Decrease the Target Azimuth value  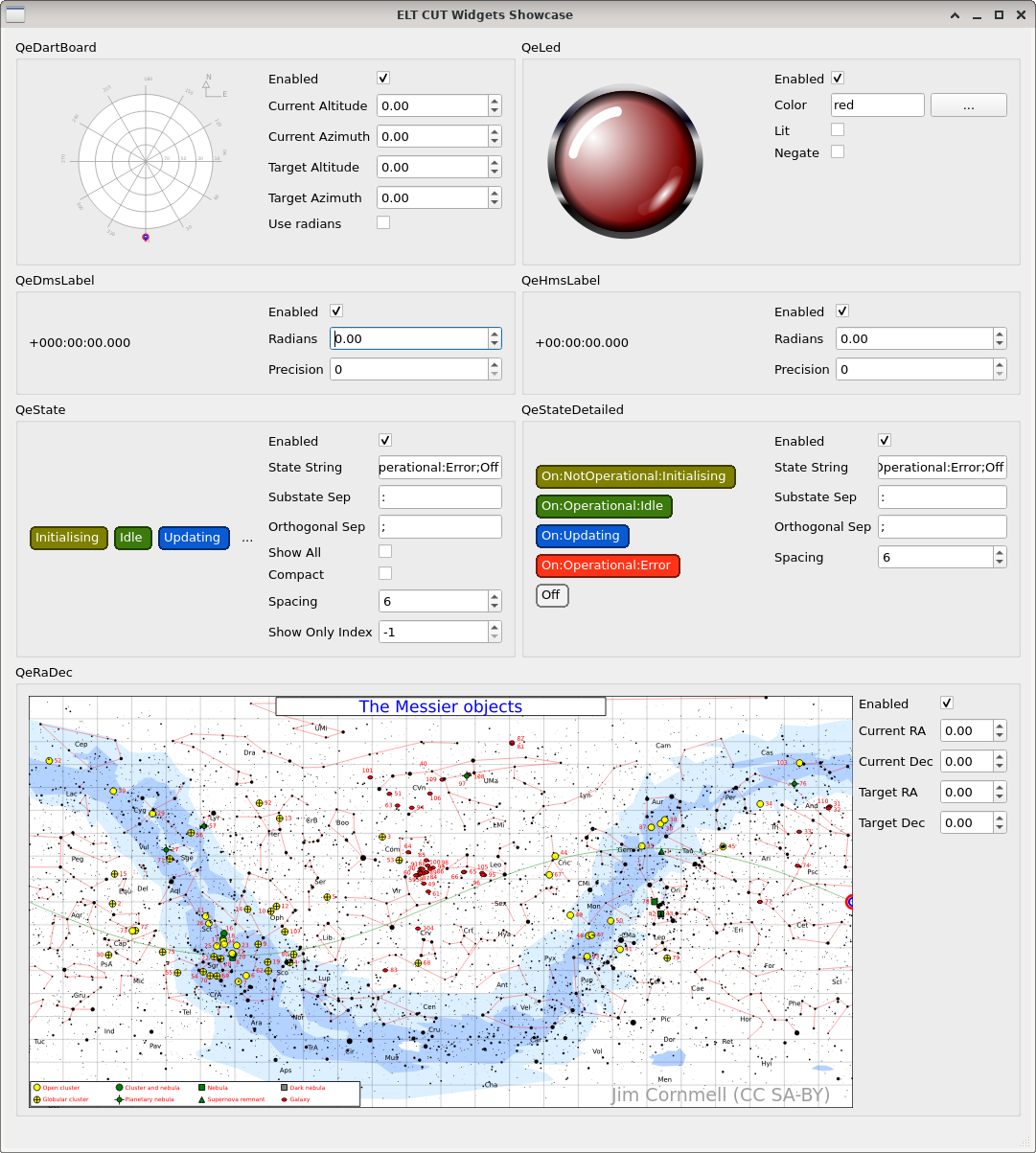pyautogui.click(x=495, y=203)
